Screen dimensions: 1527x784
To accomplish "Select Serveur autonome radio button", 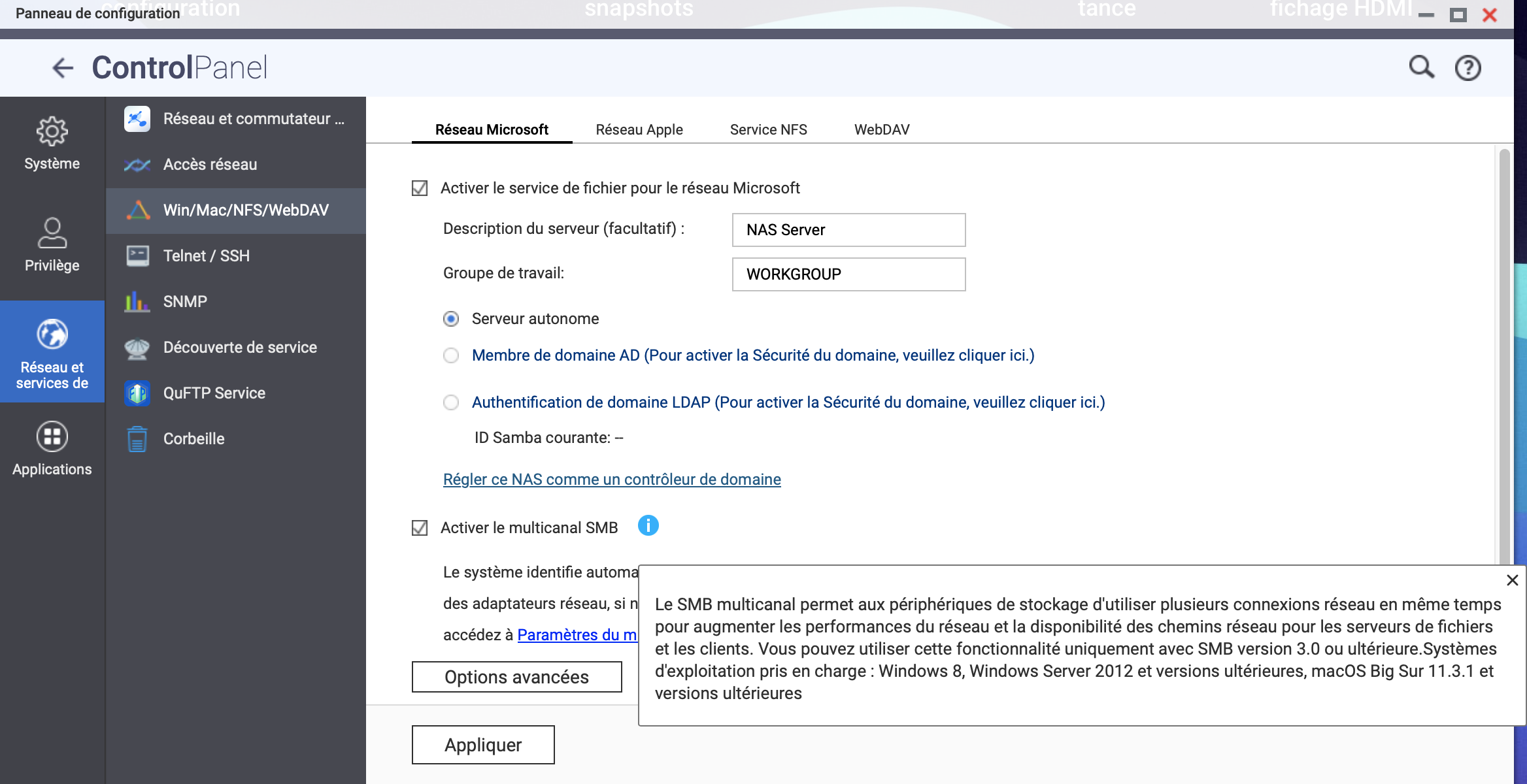I will tap(451, 319).
